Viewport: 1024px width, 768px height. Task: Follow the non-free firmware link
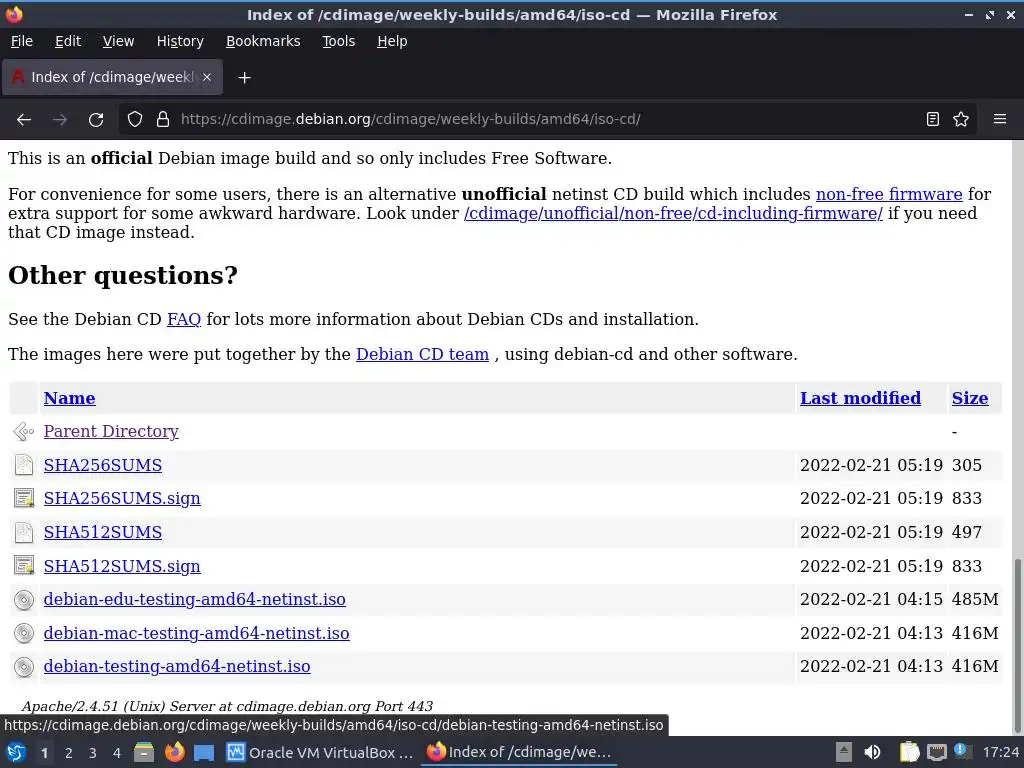click(889, 195)
